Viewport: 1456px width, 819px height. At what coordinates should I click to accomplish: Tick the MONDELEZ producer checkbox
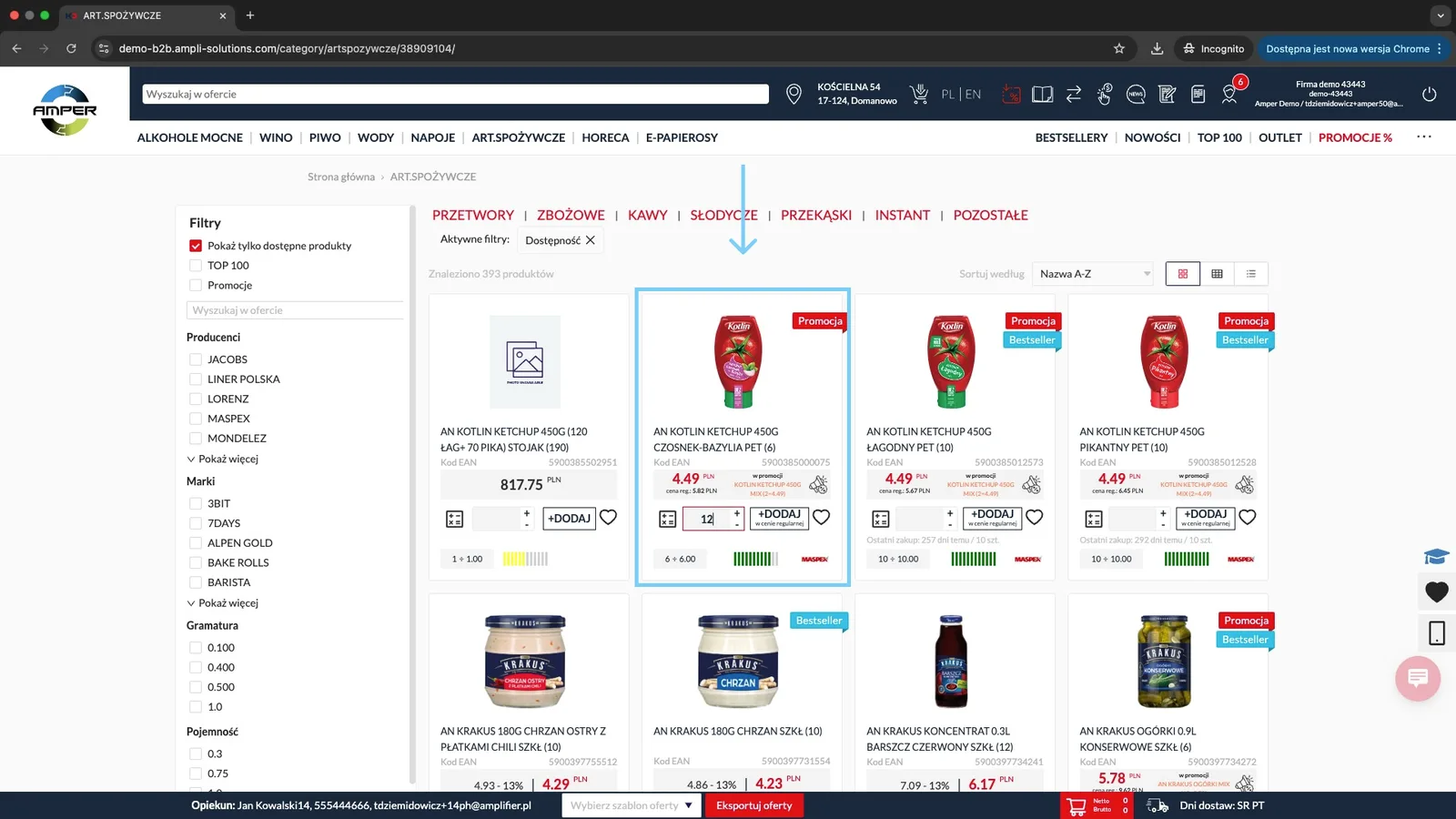click(196, 439)
